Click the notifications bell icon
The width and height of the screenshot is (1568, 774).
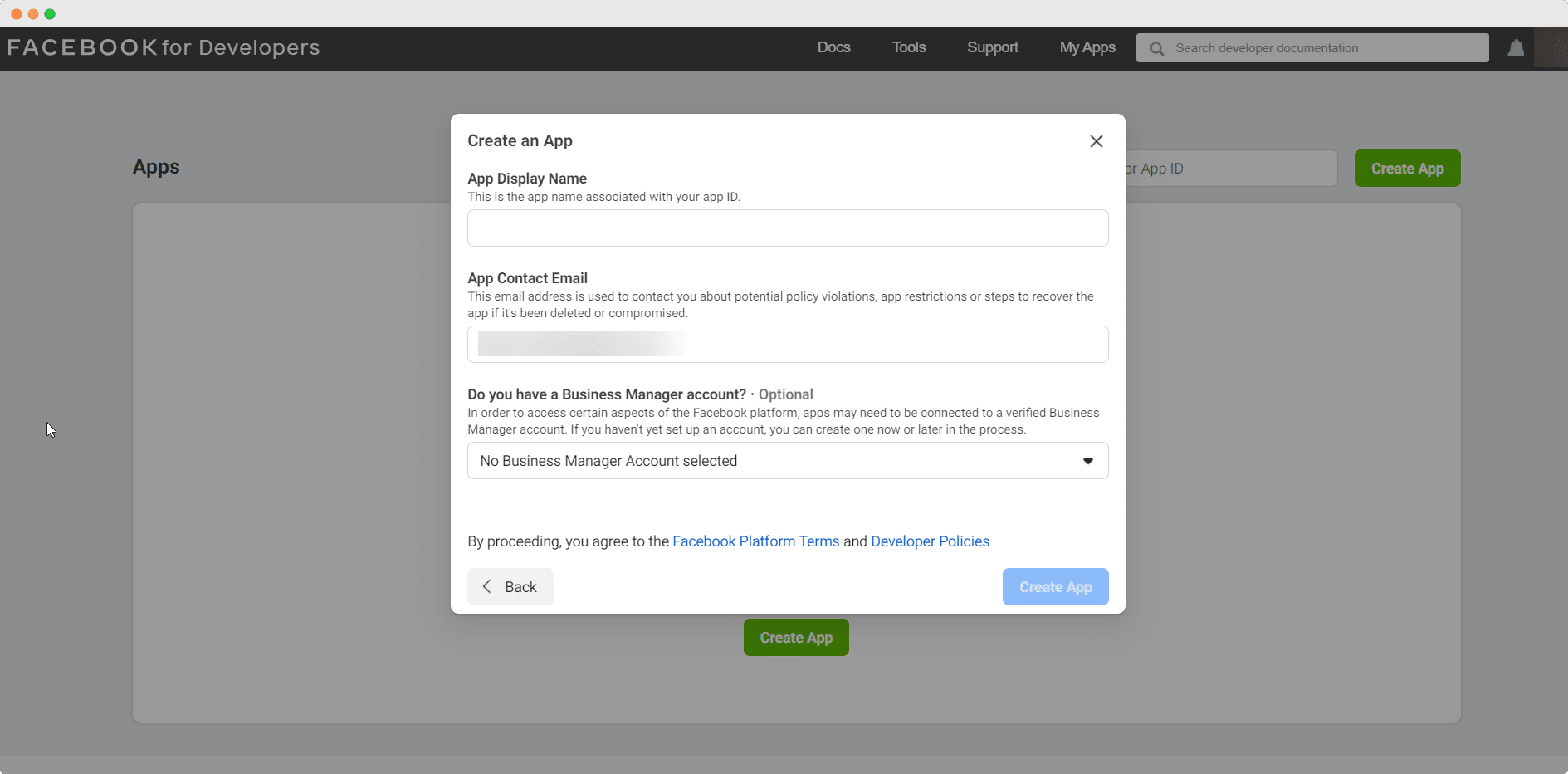pyautogui.click(x=1516, y=48)
